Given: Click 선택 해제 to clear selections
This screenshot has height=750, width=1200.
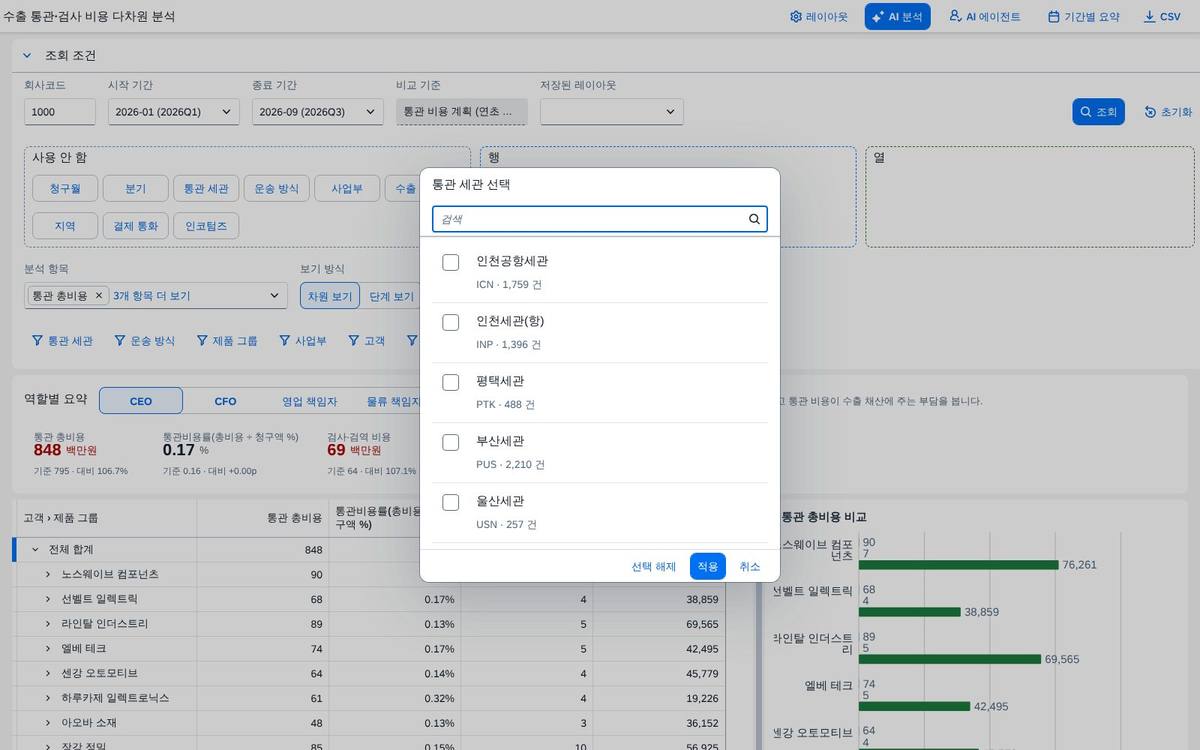Looking at the screenshot, I should tap(654, 566).
